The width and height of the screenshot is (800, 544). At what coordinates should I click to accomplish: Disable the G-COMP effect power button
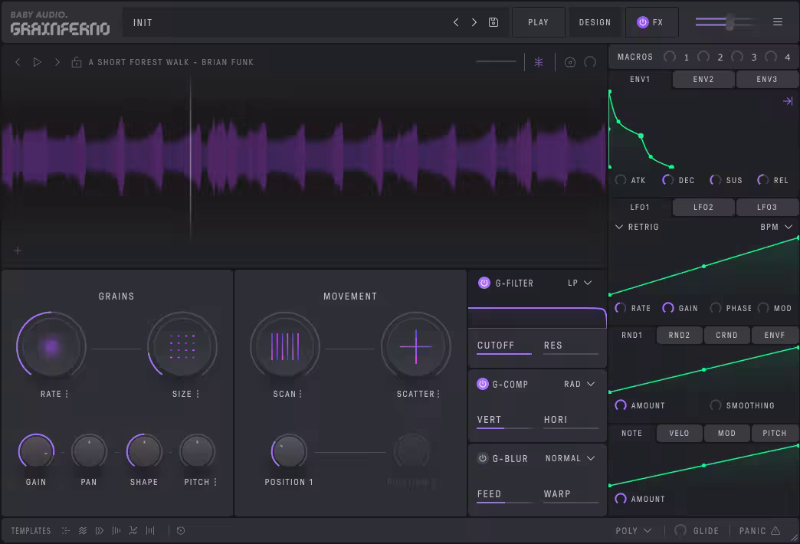click(x=484, y=384)
